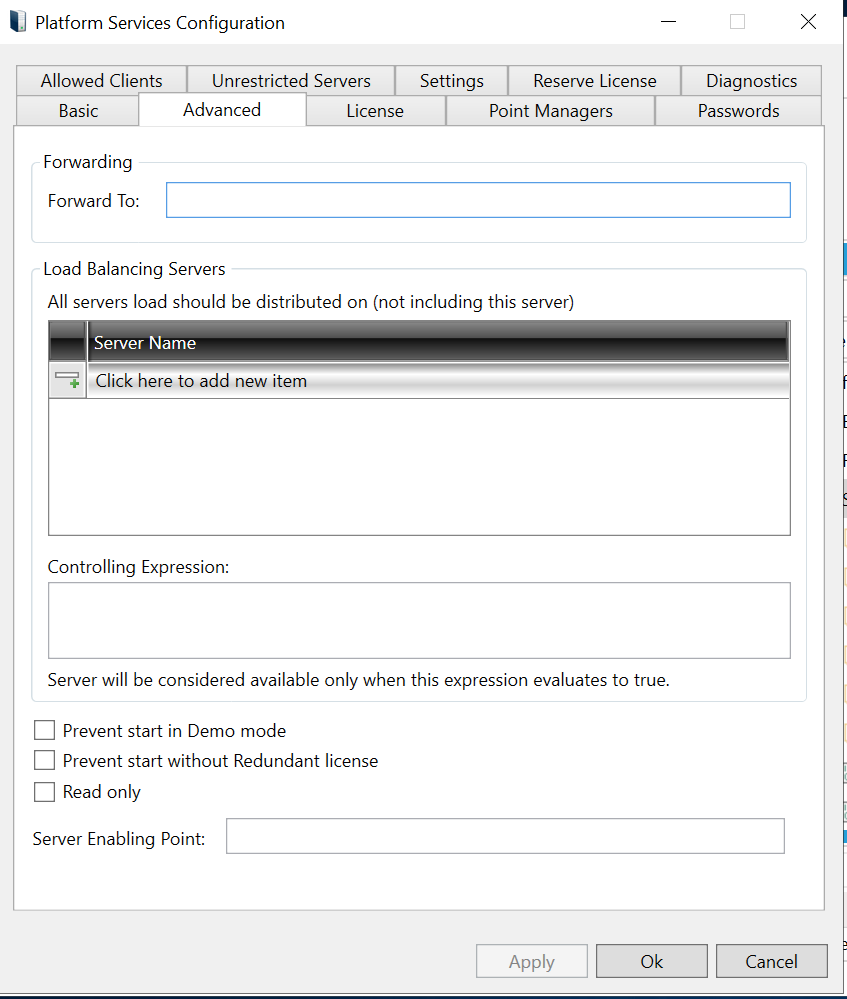Select the Reserve License tab

click(x=594, y=81)
